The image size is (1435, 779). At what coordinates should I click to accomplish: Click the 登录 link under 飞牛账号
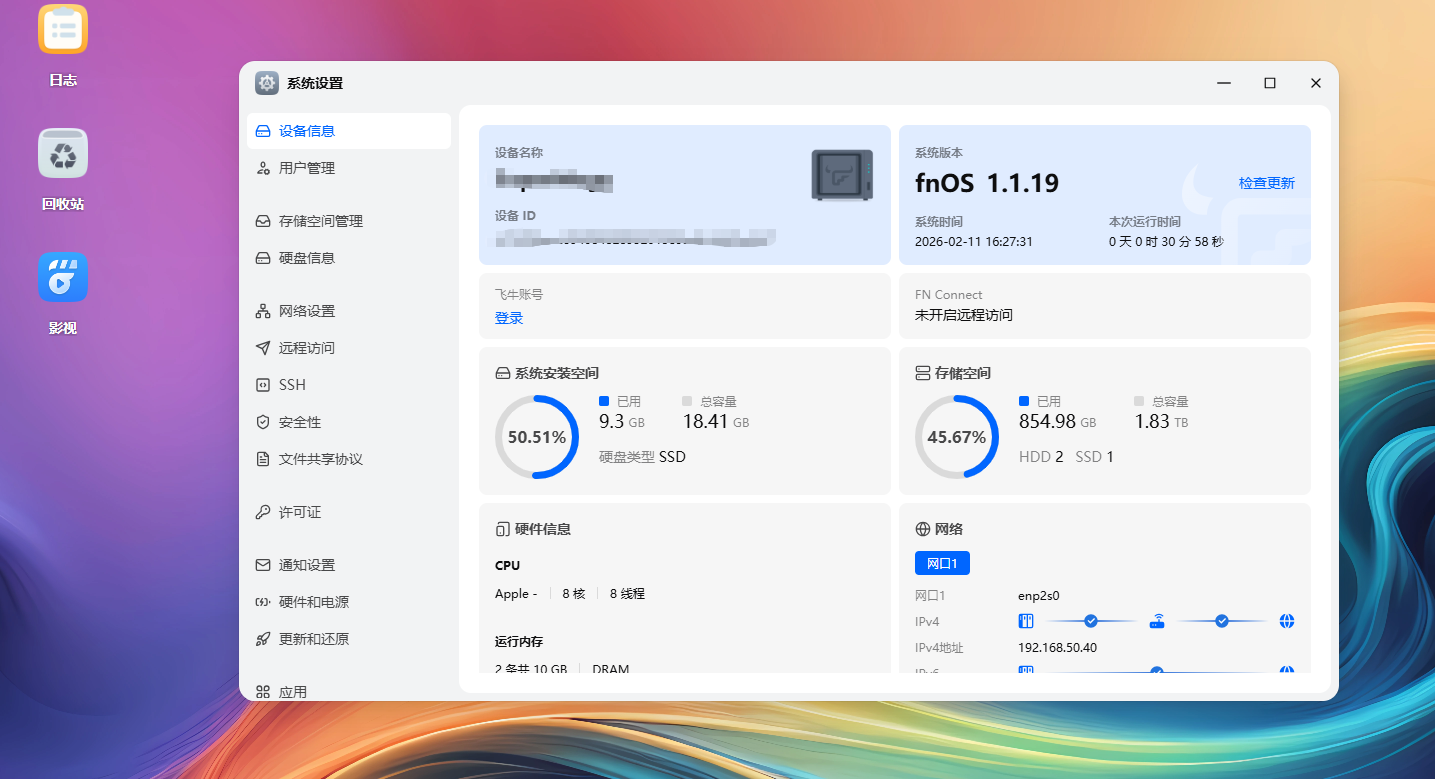(x=509, y=318)
